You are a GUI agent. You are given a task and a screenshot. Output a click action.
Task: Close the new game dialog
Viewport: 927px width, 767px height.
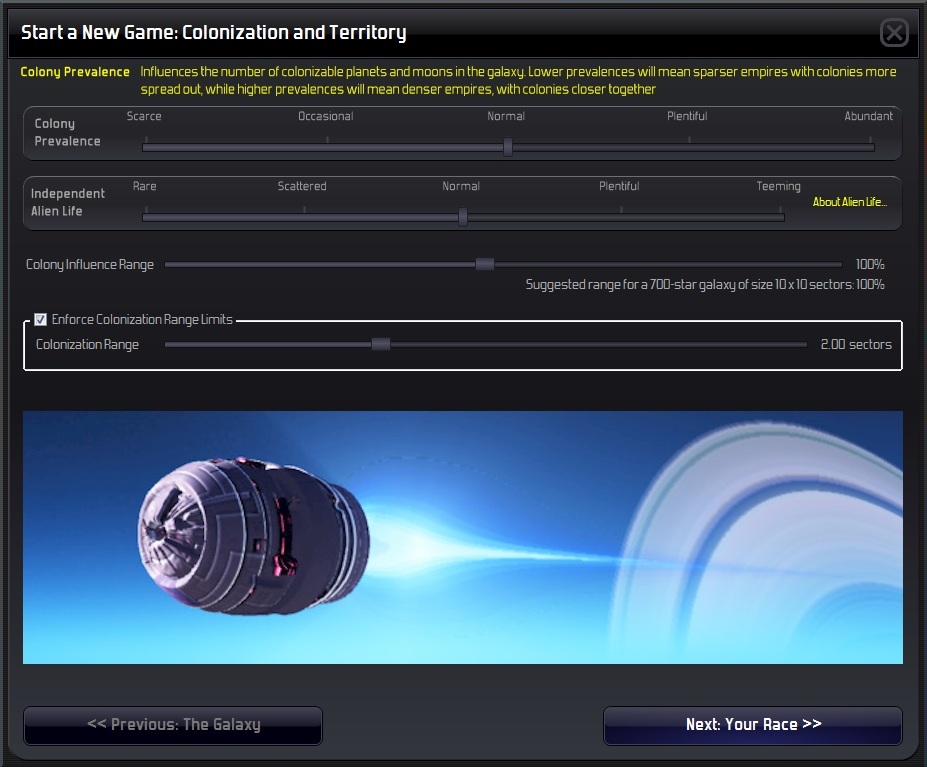click(894, 32)
